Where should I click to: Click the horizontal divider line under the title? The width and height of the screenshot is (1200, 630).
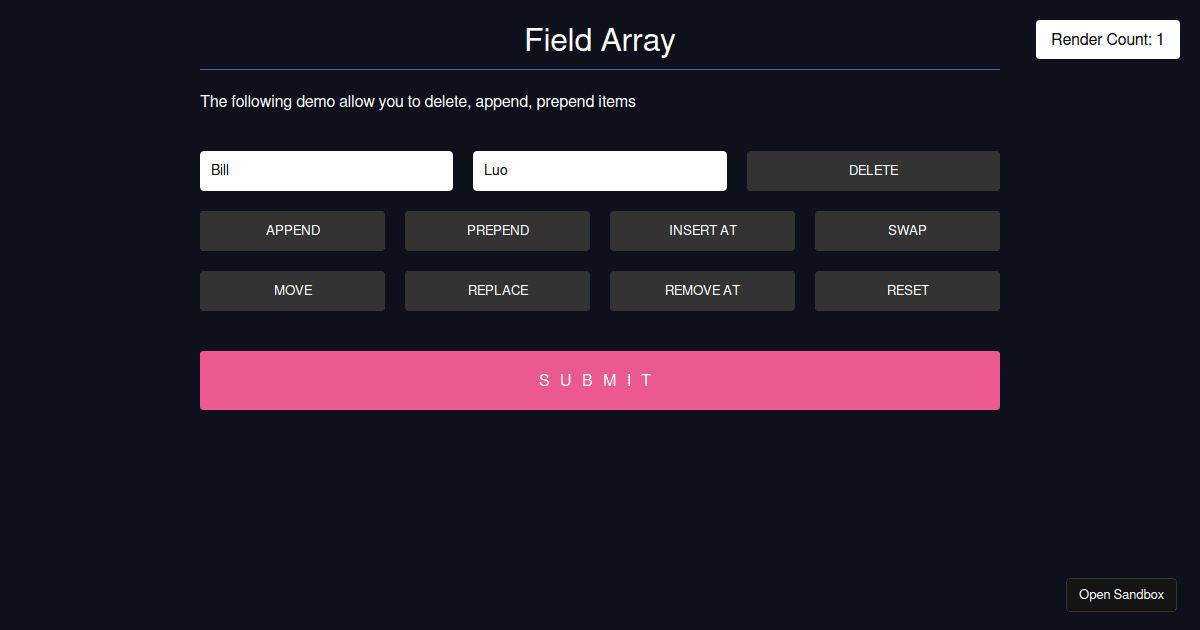coord(599,70)
